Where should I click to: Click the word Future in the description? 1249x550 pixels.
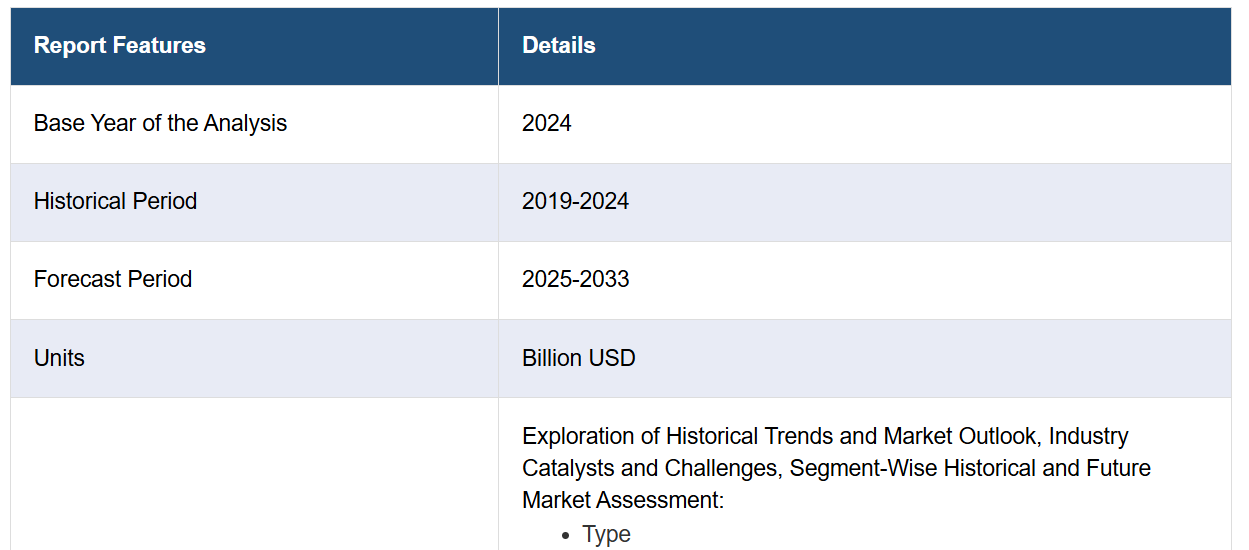1117,468
